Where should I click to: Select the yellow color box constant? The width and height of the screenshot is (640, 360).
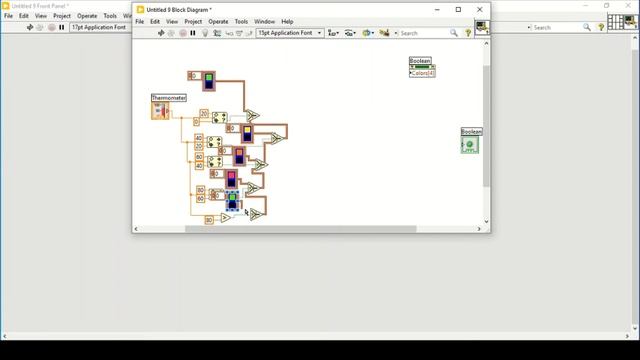pyautogui.click(x=247, y=133)
